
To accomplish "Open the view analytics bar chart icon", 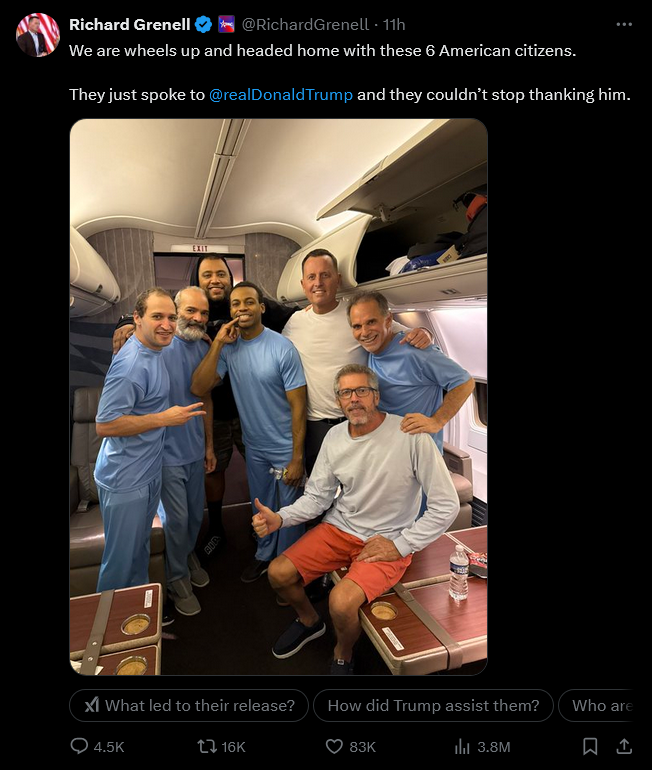I will (x=462, y=747).
